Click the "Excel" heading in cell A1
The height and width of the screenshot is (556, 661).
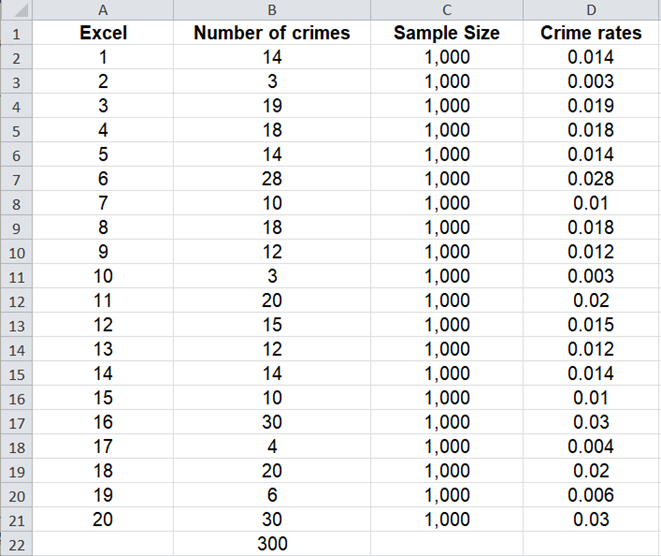tap(102, 33)
